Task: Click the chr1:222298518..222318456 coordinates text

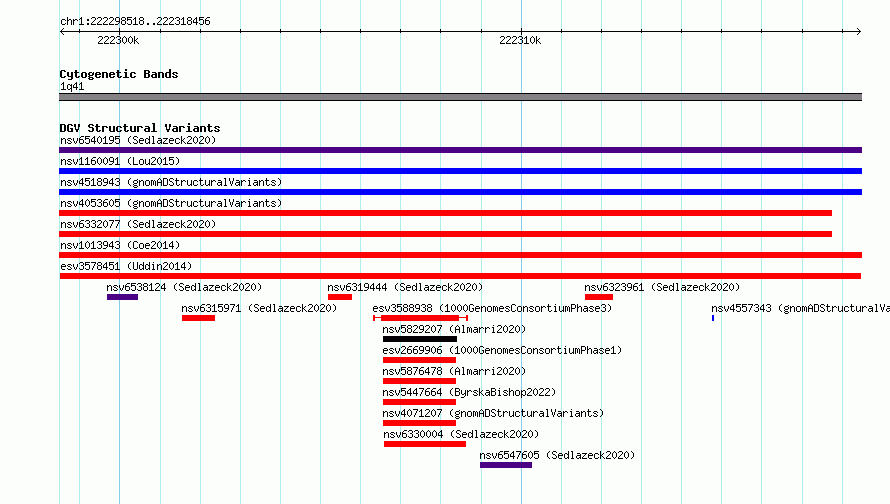Action: click(135, 22)
